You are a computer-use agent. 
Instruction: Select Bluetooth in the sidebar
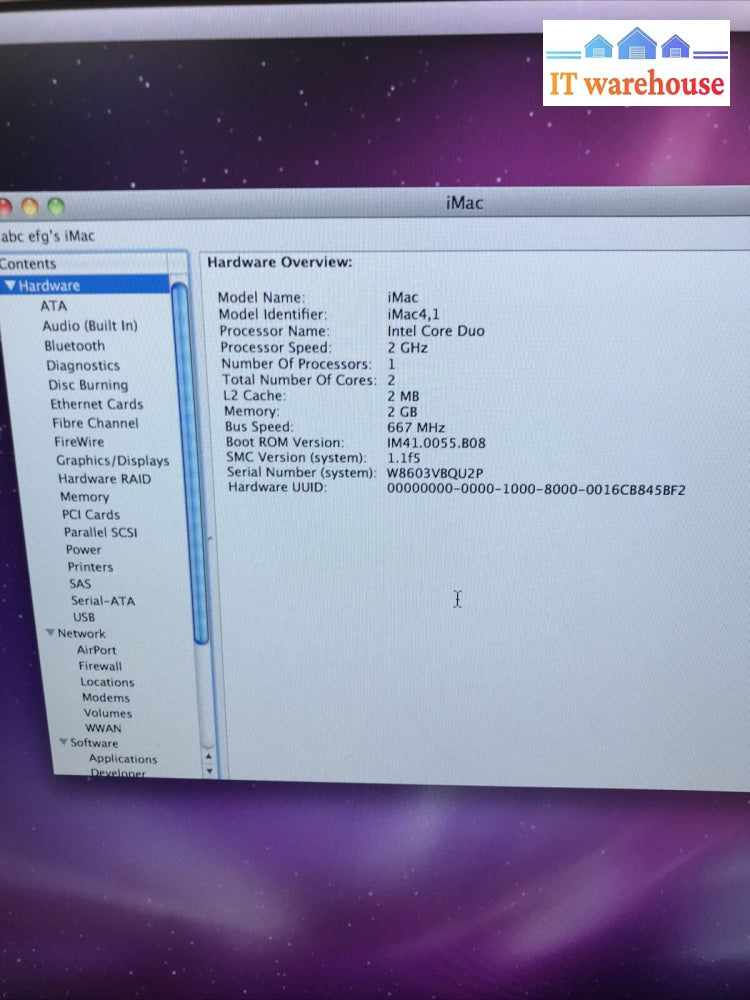click(x=74, y=346)
